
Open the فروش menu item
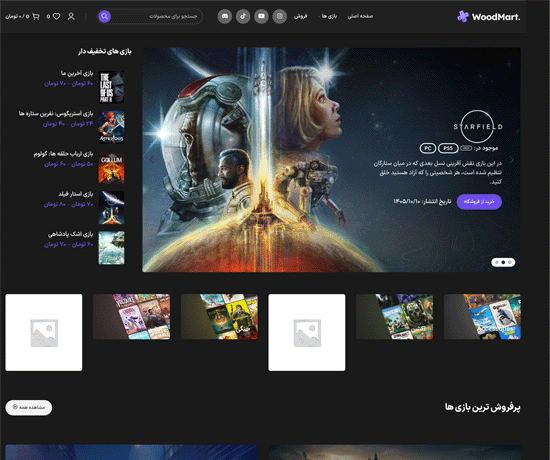click(x=301, y=16)
